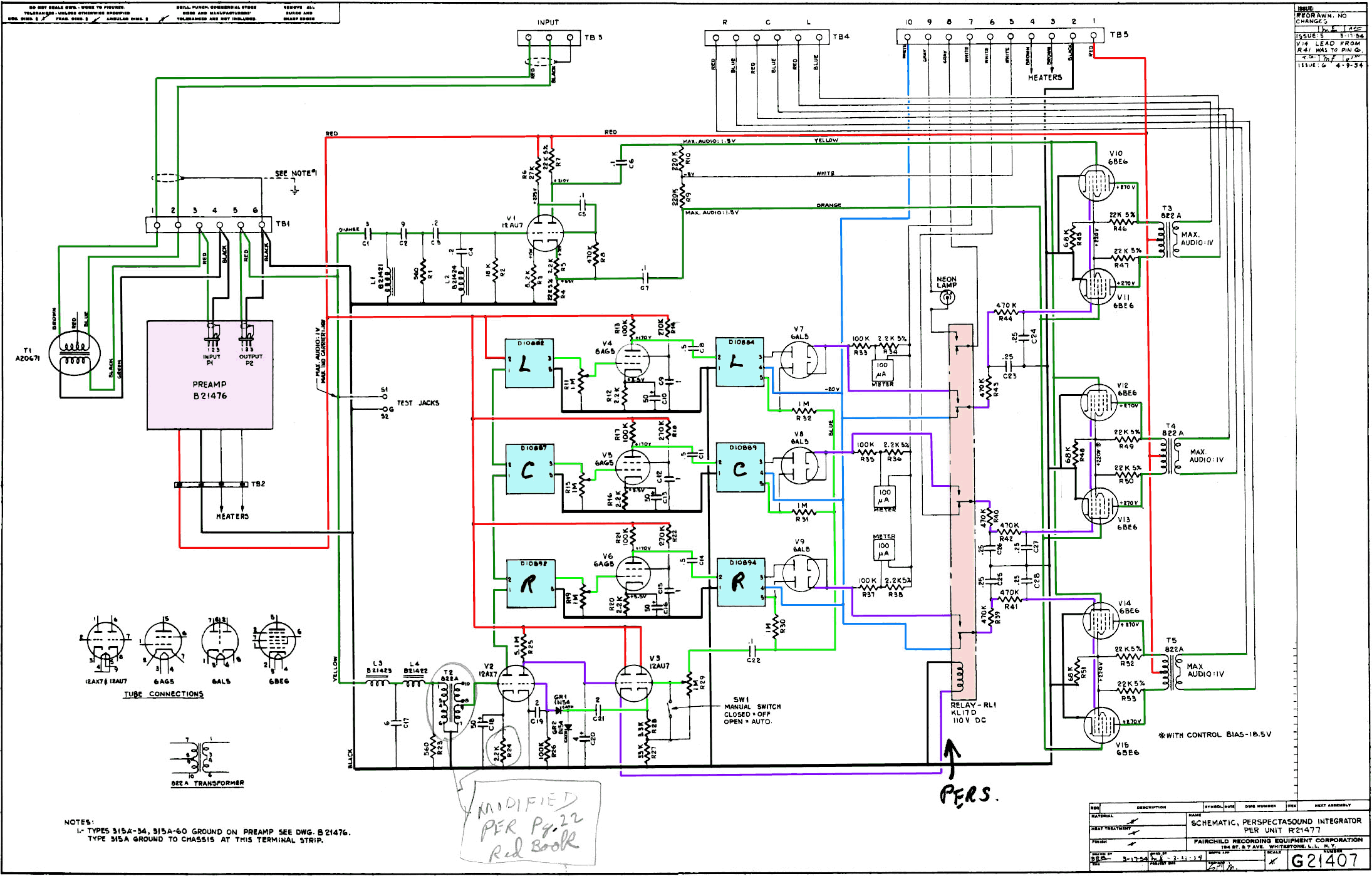Viewport: 1372px width, 876px height.
Task: Click terminal 1 on the TB5 strip
Action: point(1093,36)
